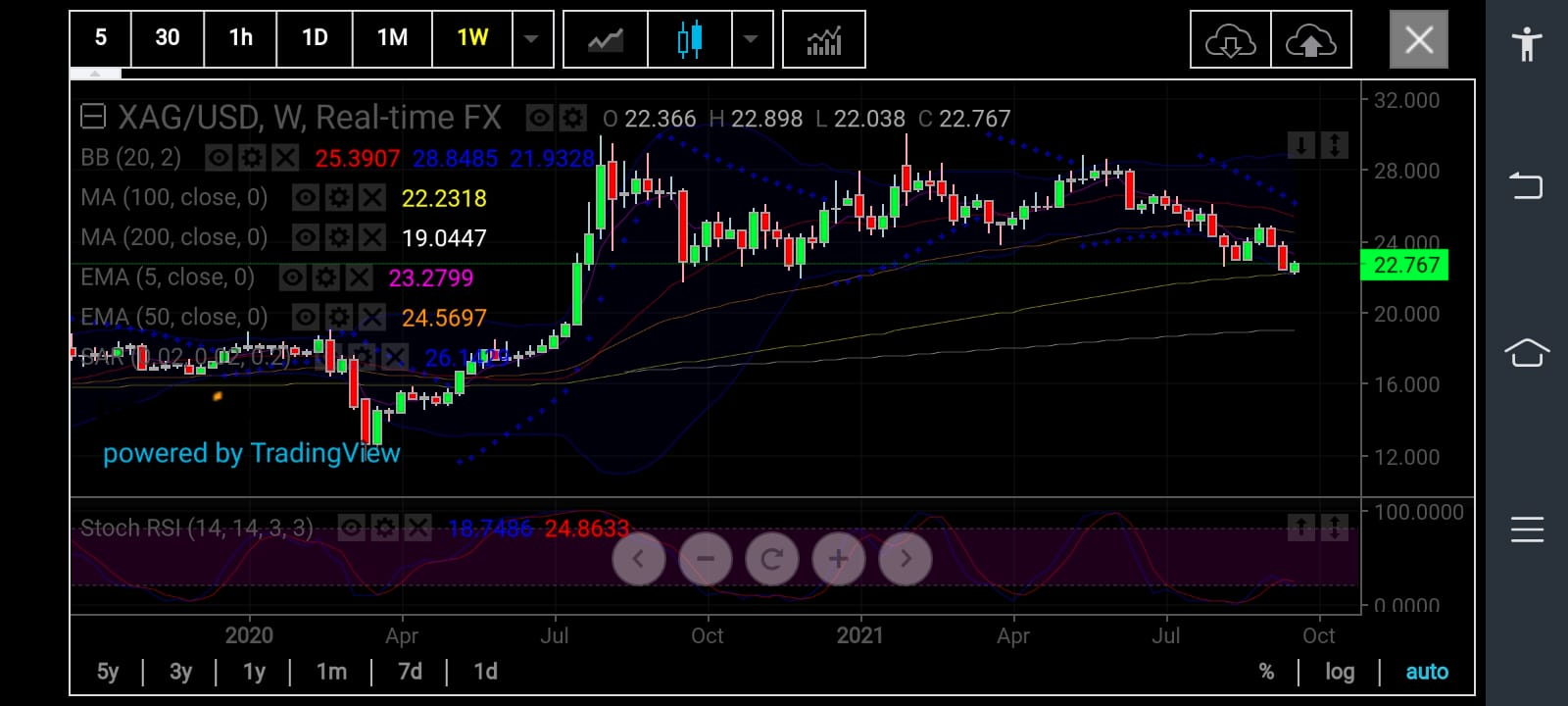Set date range to 7d

410,672
